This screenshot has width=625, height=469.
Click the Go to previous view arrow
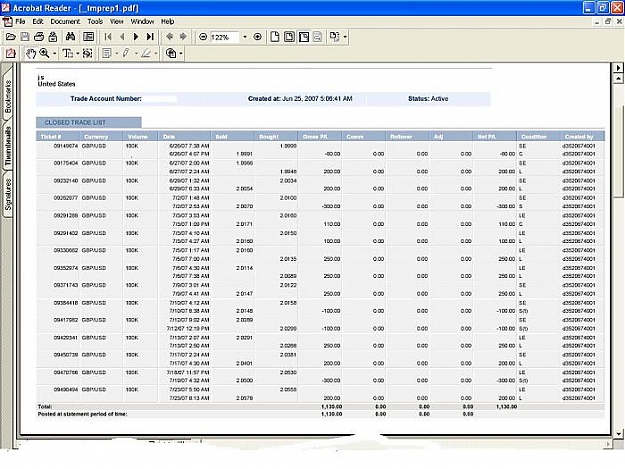169,37
